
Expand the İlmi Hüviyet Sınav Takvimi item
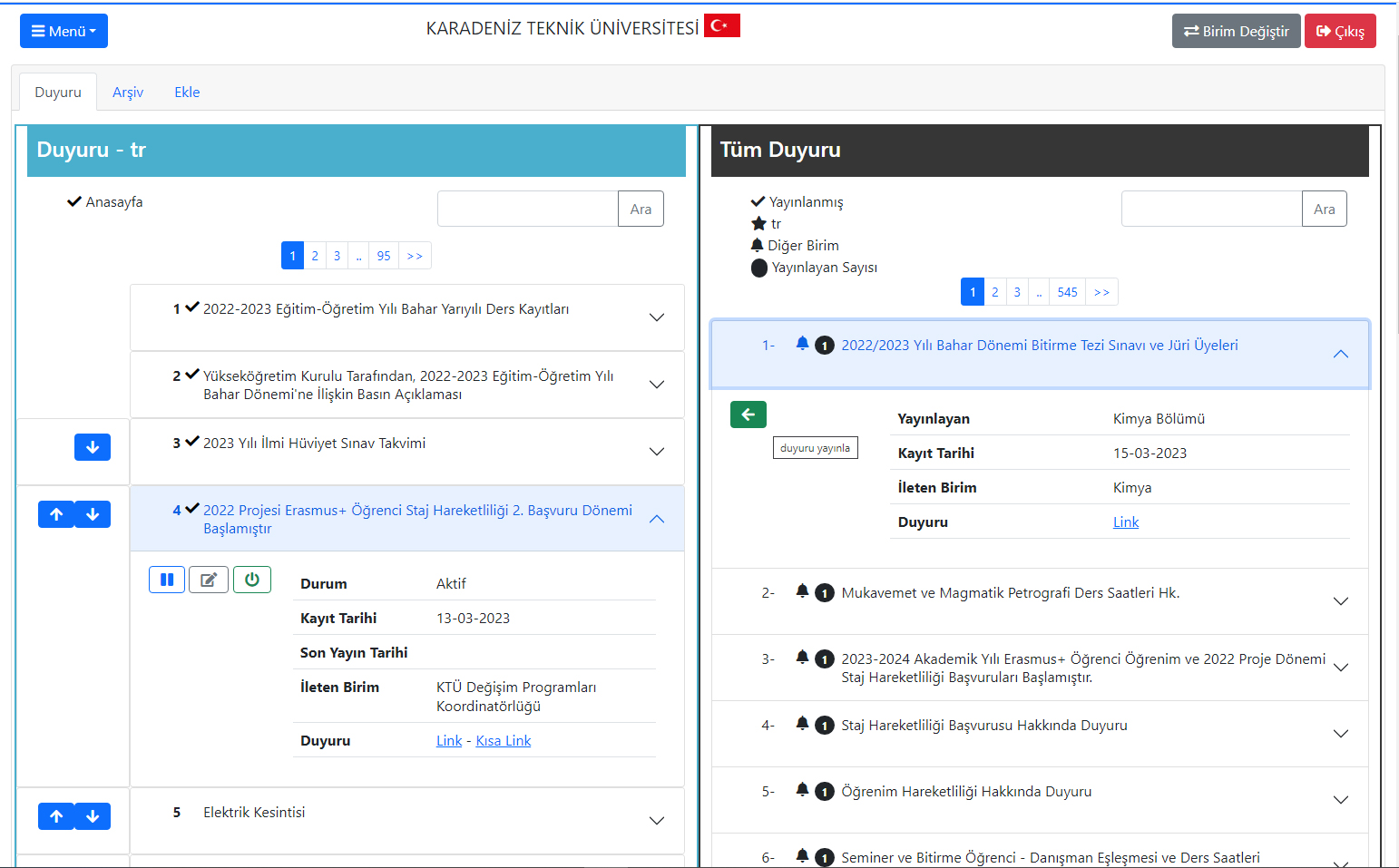tap(407, 452)
